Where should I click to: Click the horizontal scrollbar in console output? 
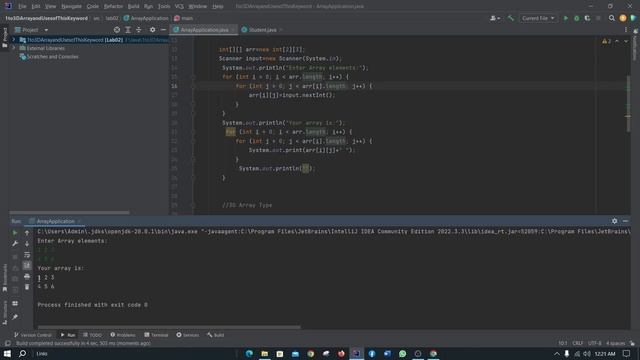tap(169, 327)
